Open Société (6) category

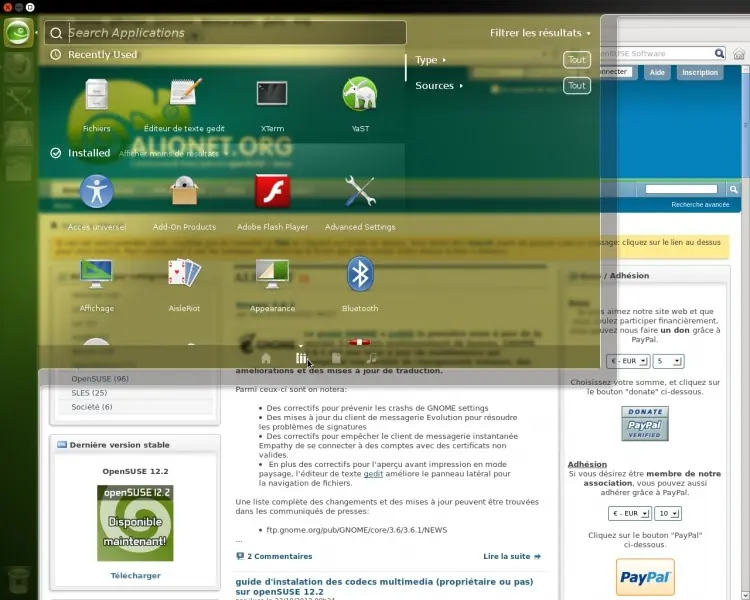(x=92, y=407)
